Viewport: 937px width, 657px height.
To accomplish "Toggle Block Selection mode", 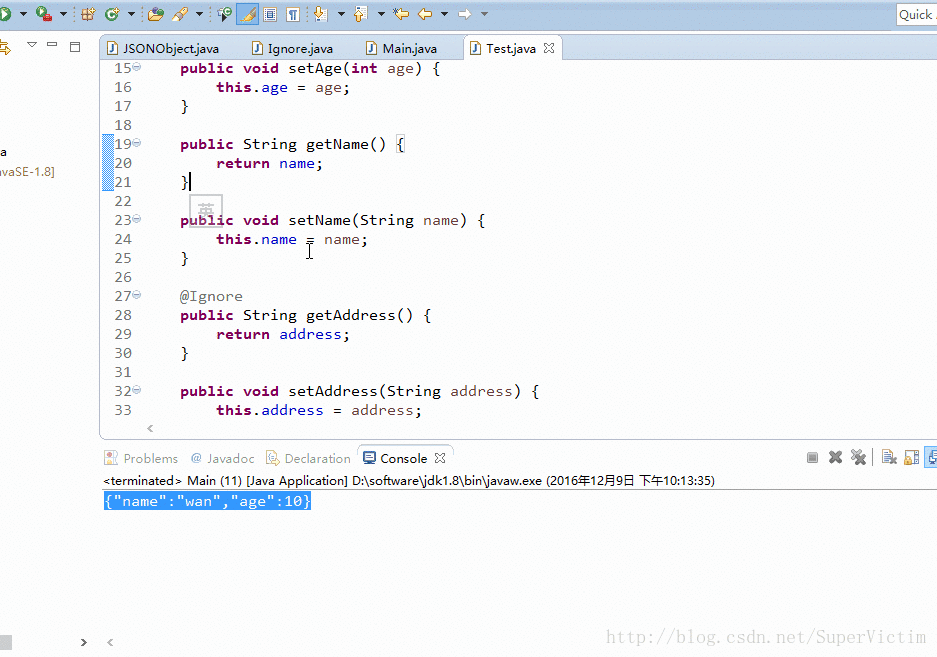I will coord(270,14).
